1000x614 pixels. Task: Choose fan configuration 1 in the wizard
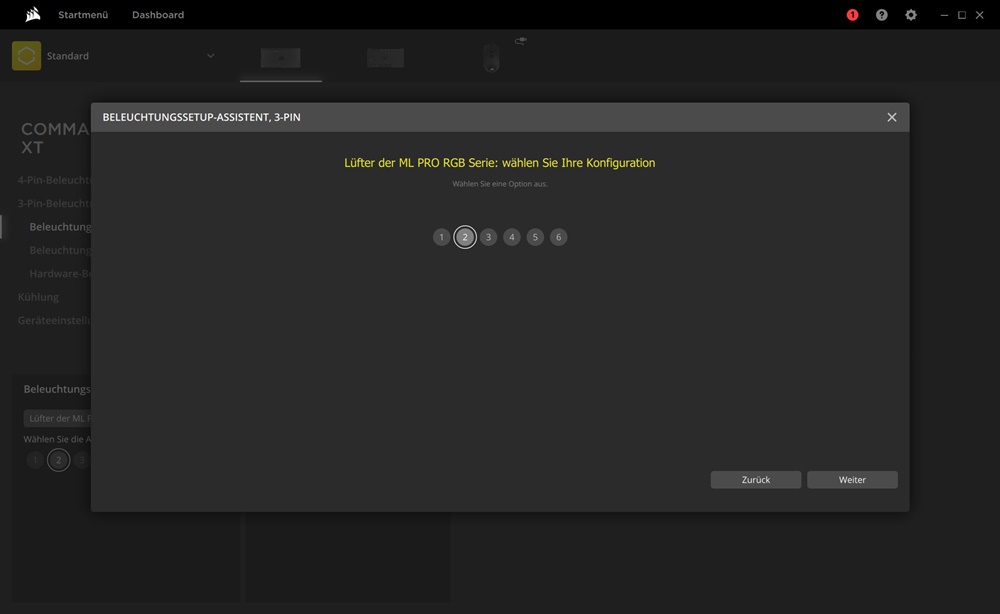441,237
